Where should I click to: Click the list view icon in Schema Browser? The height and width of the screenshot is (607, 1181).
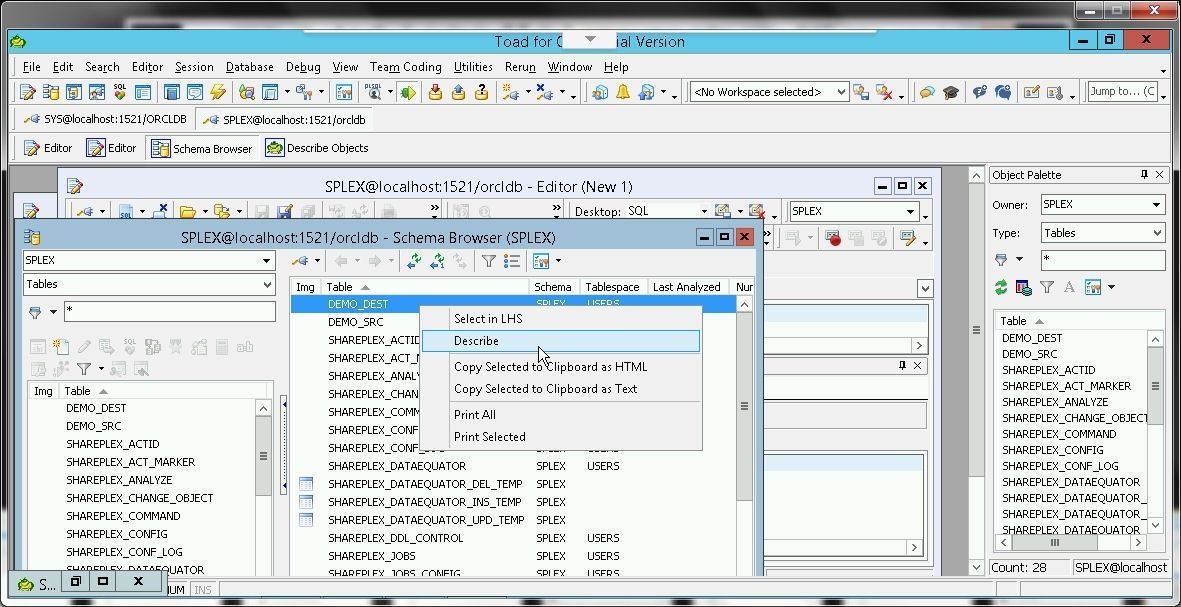pyautogui.click(x=512, y=261)
